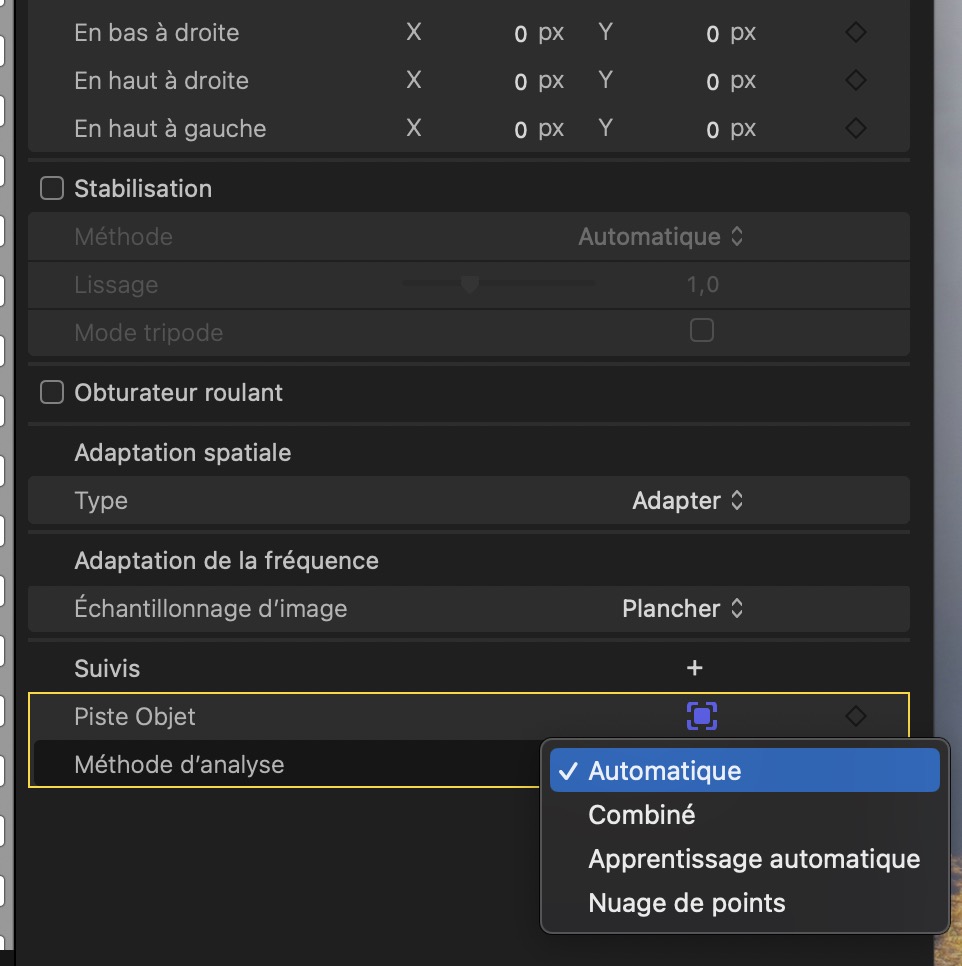Click Y value field of En haut à gauche
962x966 pixels.
tap(712, 129)
